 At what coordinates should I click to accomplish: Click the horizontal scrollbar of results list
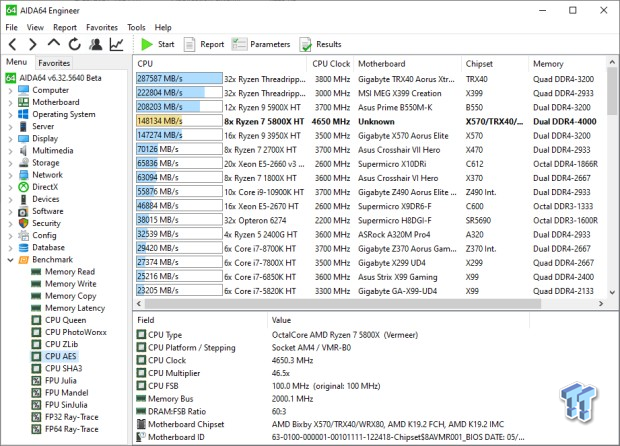coord(342,304)
